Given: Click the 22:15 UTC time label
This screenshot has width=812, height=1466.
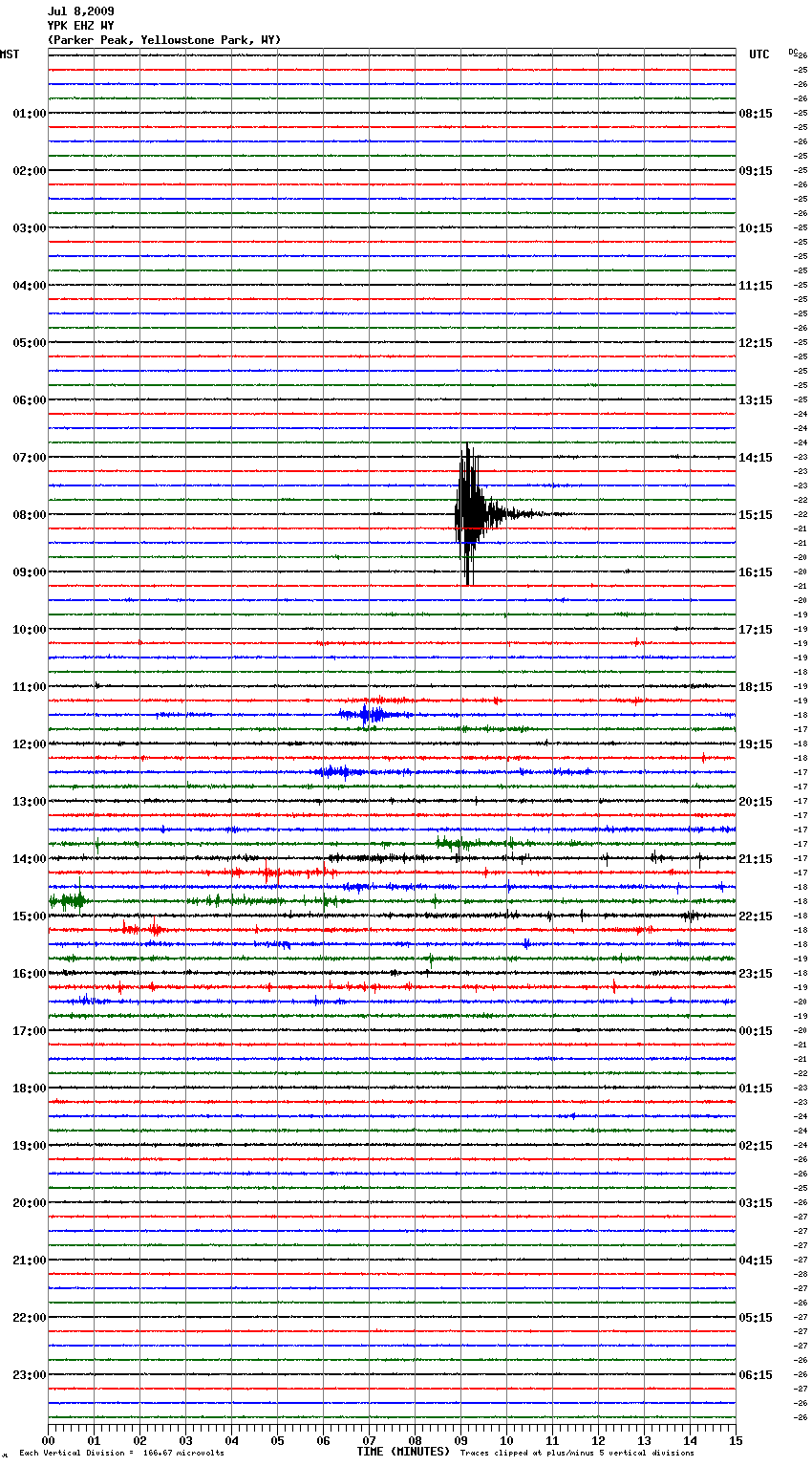Looking at the screenshot, I should pos(756,916).
